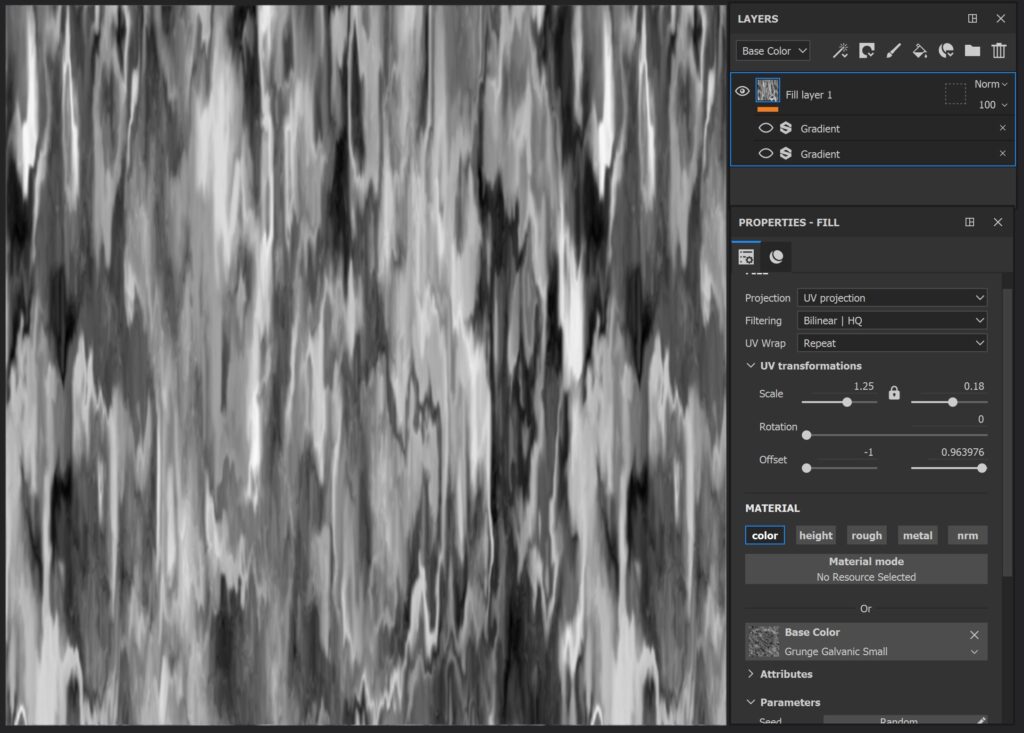Select the first Gradient effect row label
The height and width of the screenshot is (733, 1024).
coord(820,129)
